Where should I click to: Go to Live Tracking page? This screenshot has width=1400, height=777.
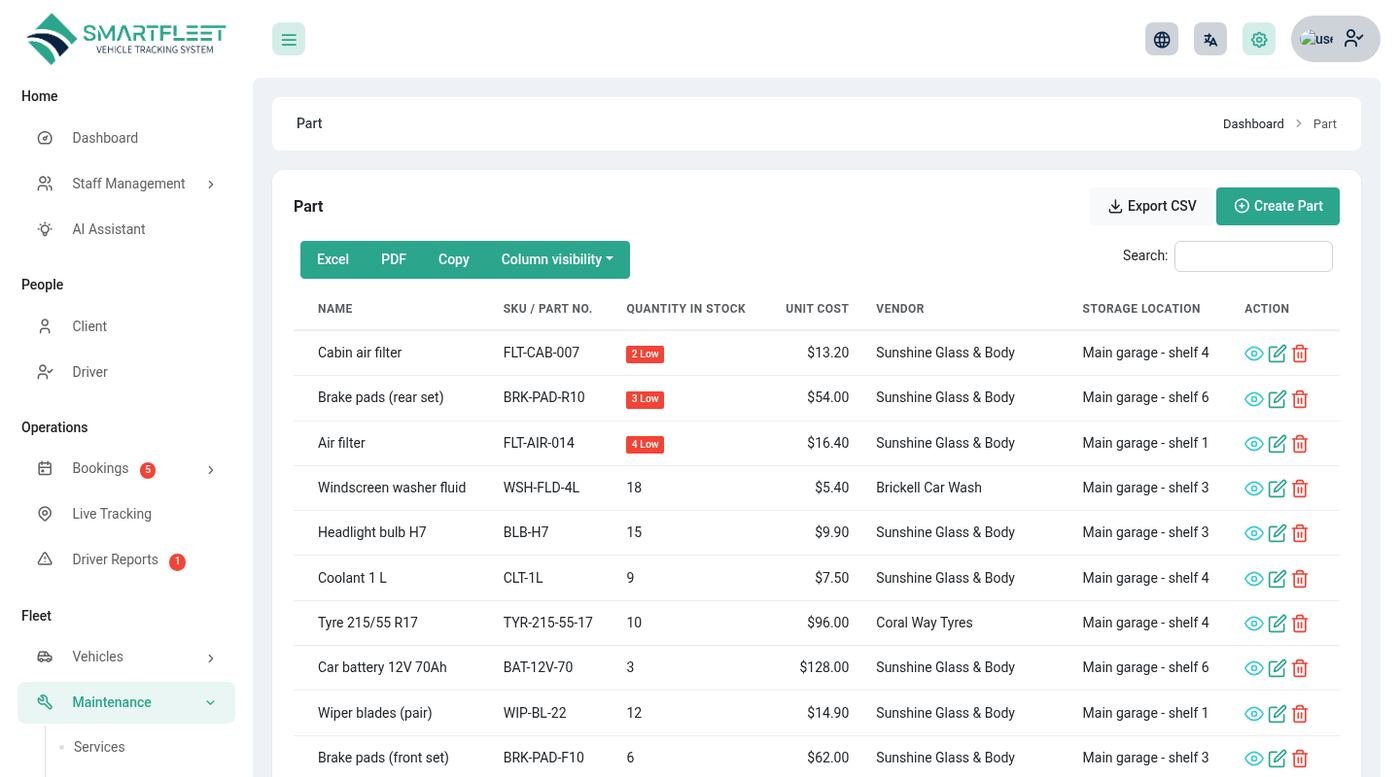point(127,514)
